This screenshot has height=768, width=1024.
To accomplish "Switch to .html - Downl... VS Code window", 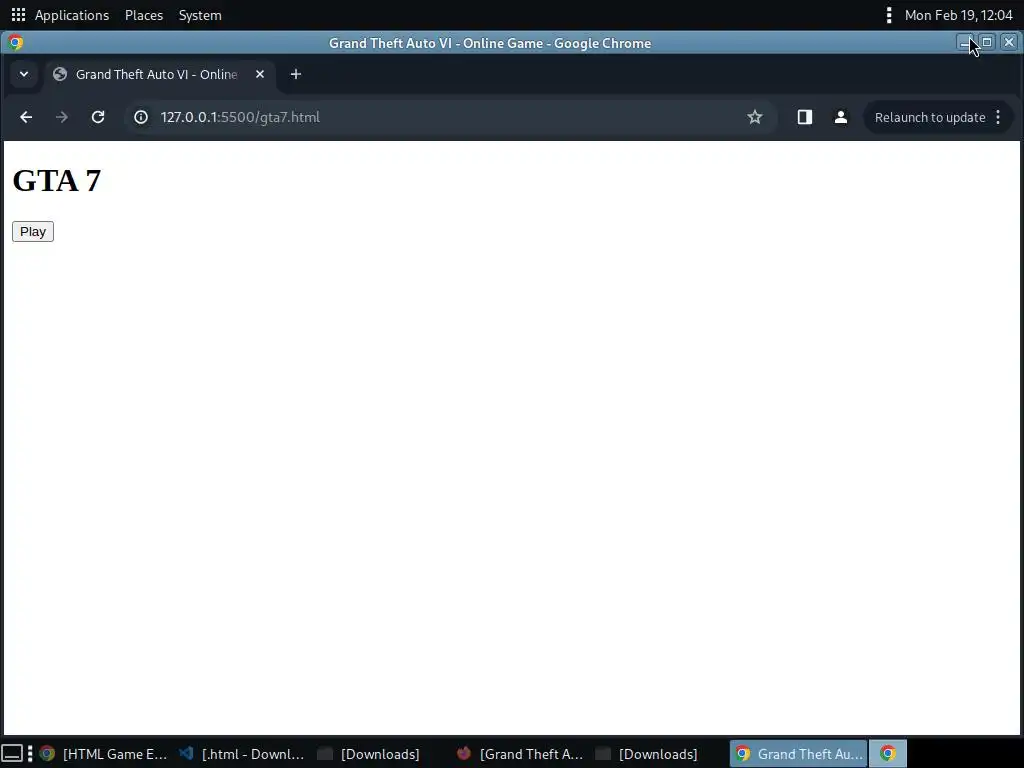I will point(242,754).
